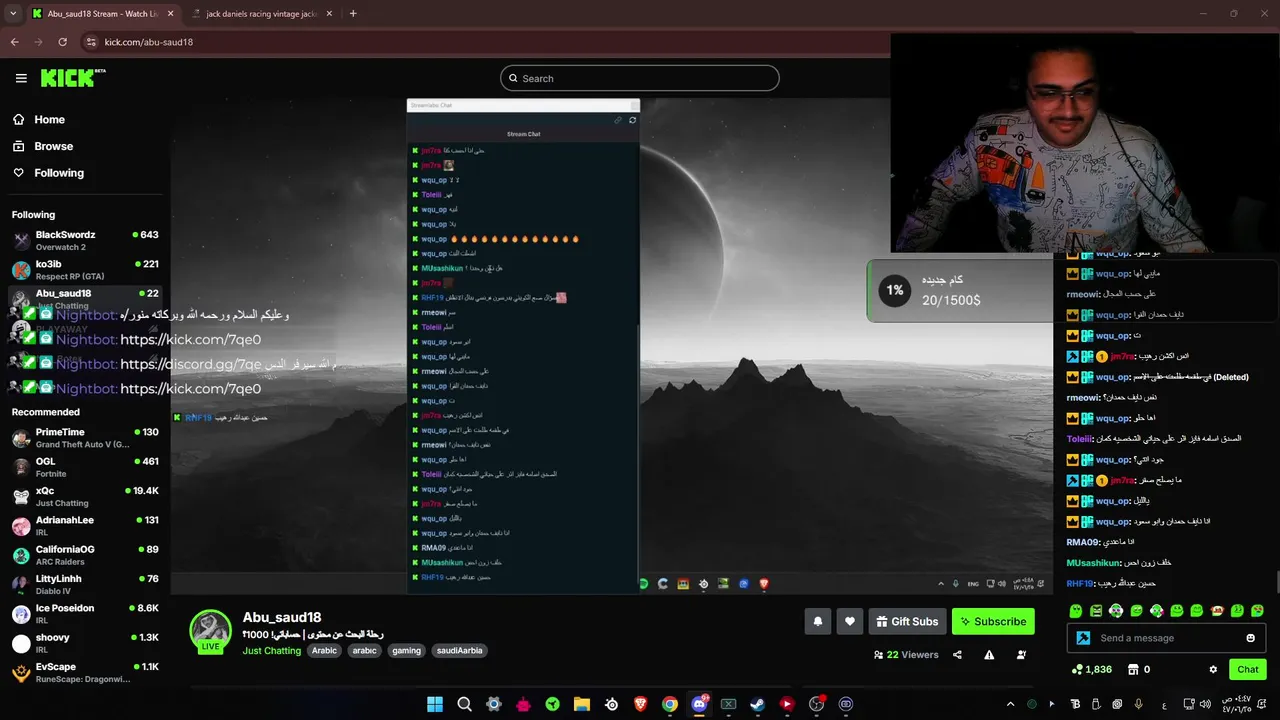The height and width of the screenshot is (720, 1280).
Task: Click the notification bell button
Action: (818, 621)
